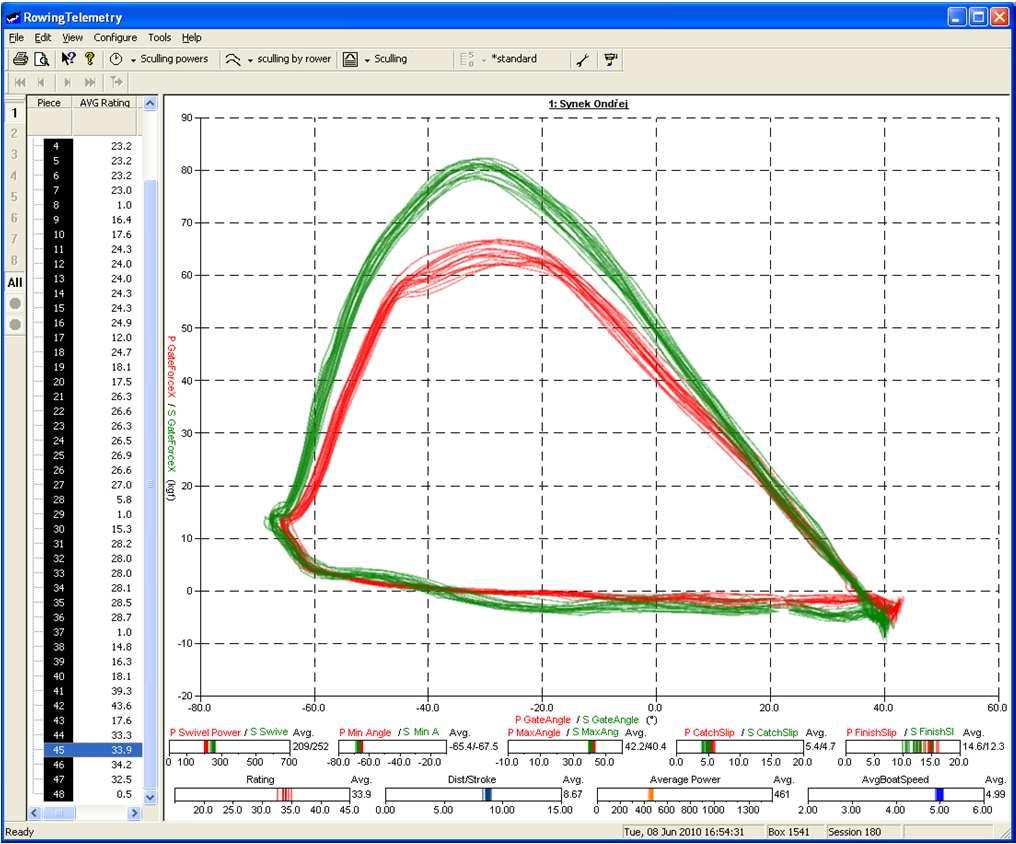Click the curves icon beside sculling by rower

pos(233,59)
